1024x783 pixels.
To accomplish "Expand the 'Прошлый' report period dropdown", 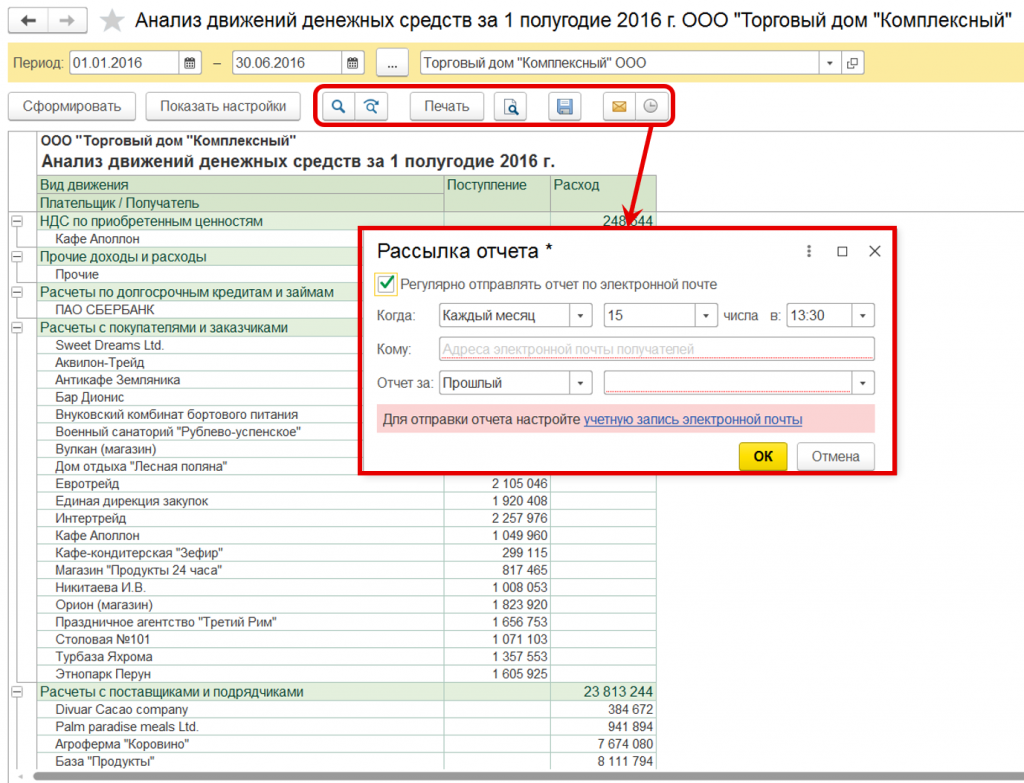I will (x=581, y=383).
